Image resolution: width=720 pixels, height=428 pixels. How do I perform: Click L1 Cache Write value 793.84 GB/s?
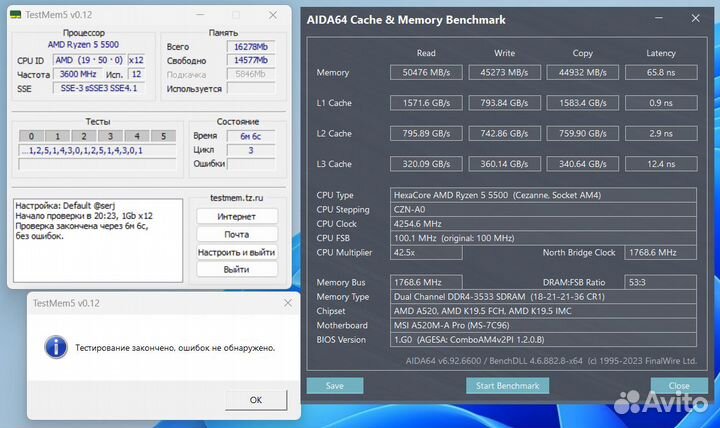[505, 103]
